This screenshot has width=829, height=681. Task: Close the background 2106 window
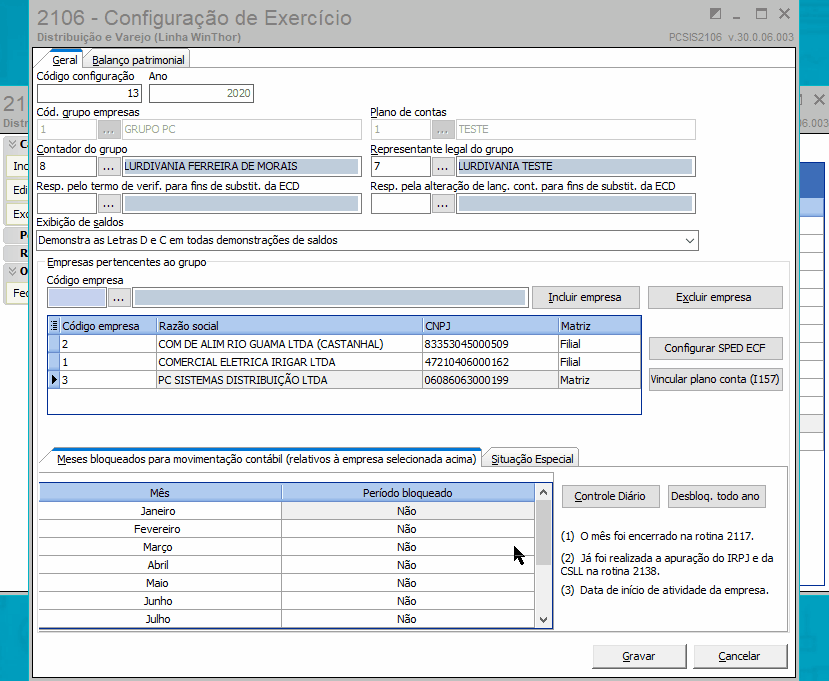click(819, 99)
